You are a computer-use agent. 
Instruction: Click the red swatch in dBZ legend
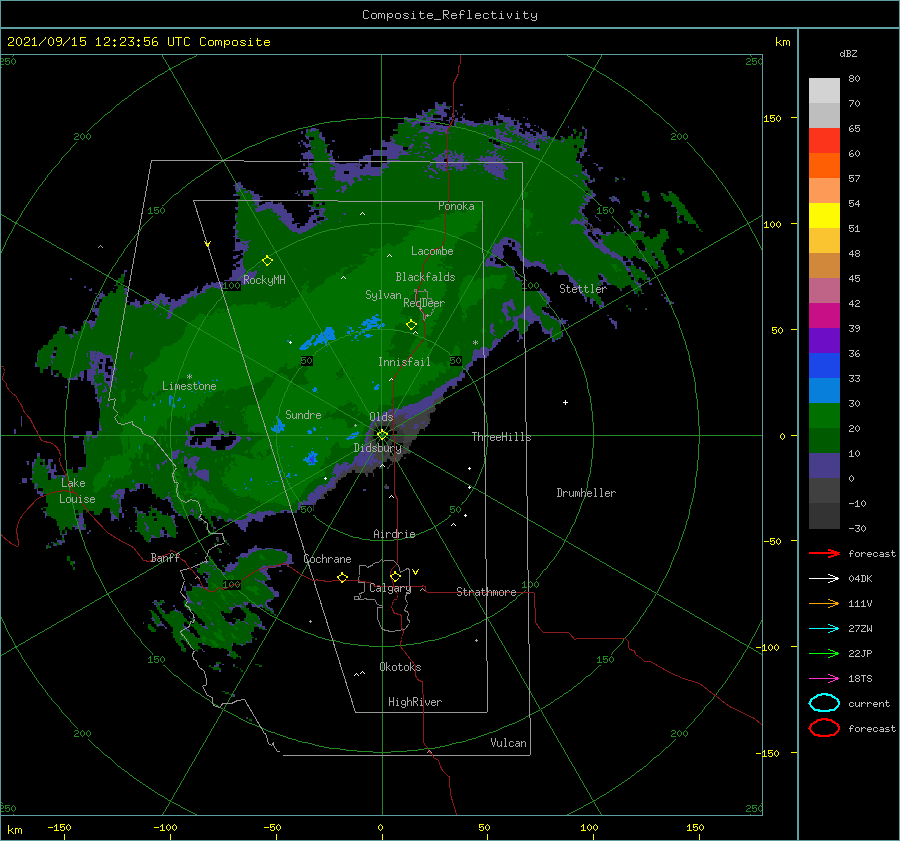[824, 140]
